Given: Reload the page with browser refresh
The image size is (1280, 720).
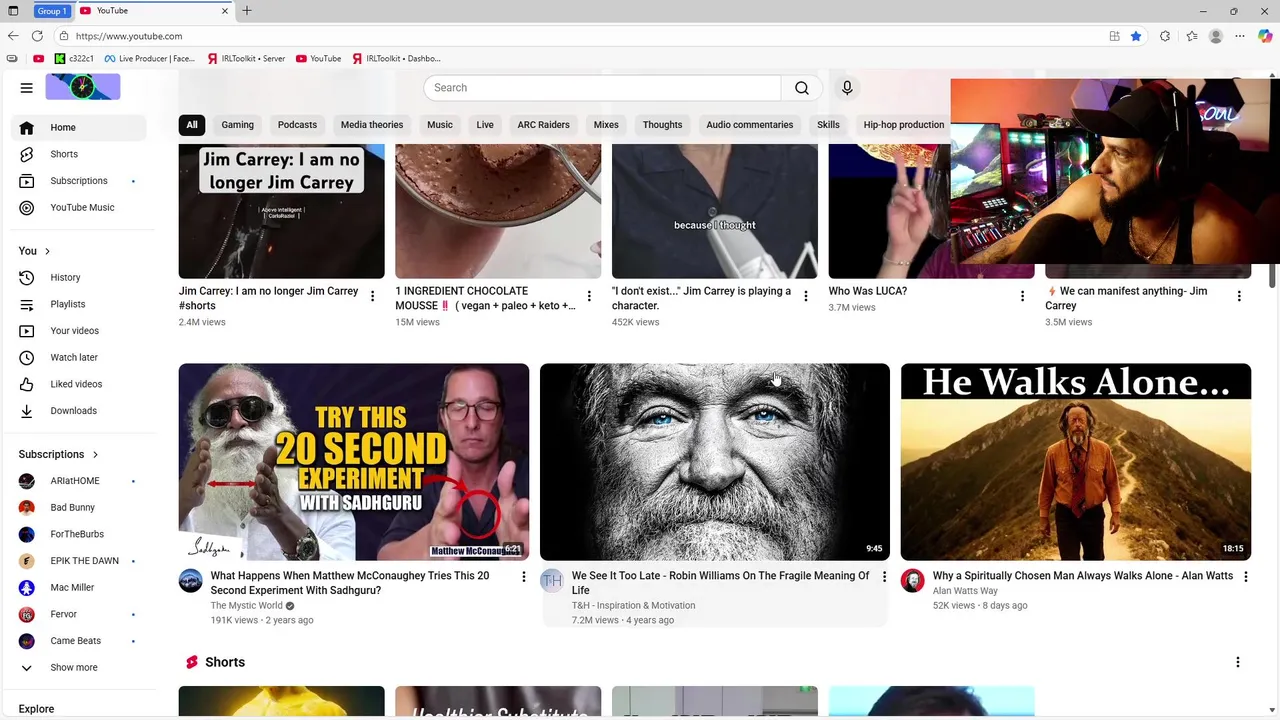Looking at the screenshot, I should [x=37, y=36].
